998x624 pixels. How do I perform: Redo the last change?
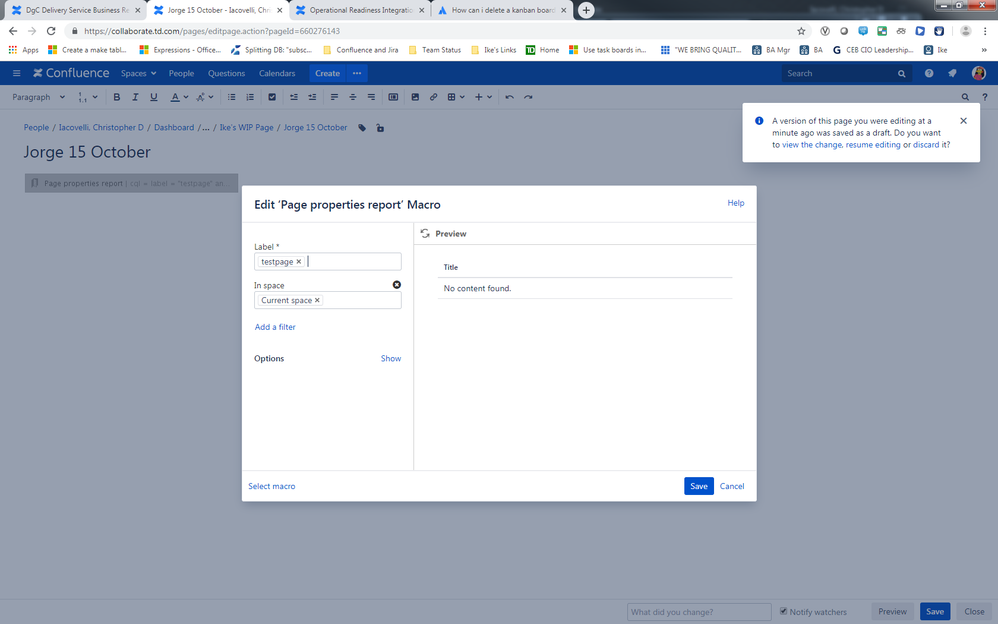[x=528, y=97]
